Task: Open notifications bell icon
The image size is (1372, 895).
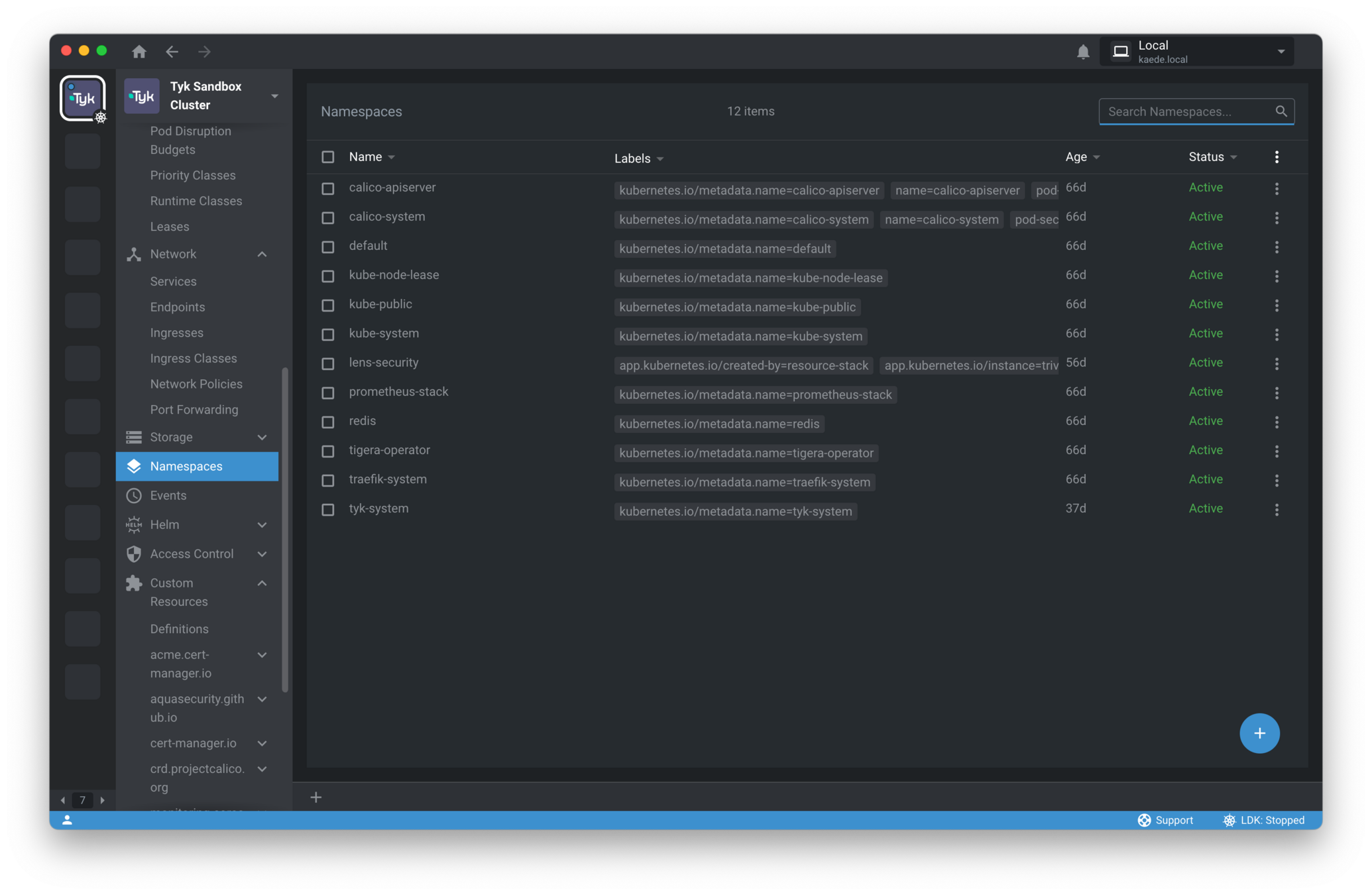Action: point(1082,52)
